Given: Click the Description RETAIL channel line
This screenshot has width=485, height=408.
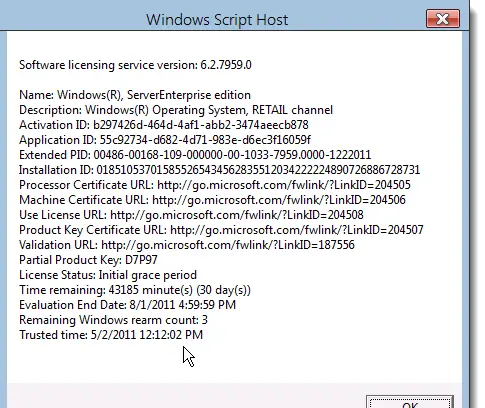Looking at the screenshot, I should [x=176, y=110].
